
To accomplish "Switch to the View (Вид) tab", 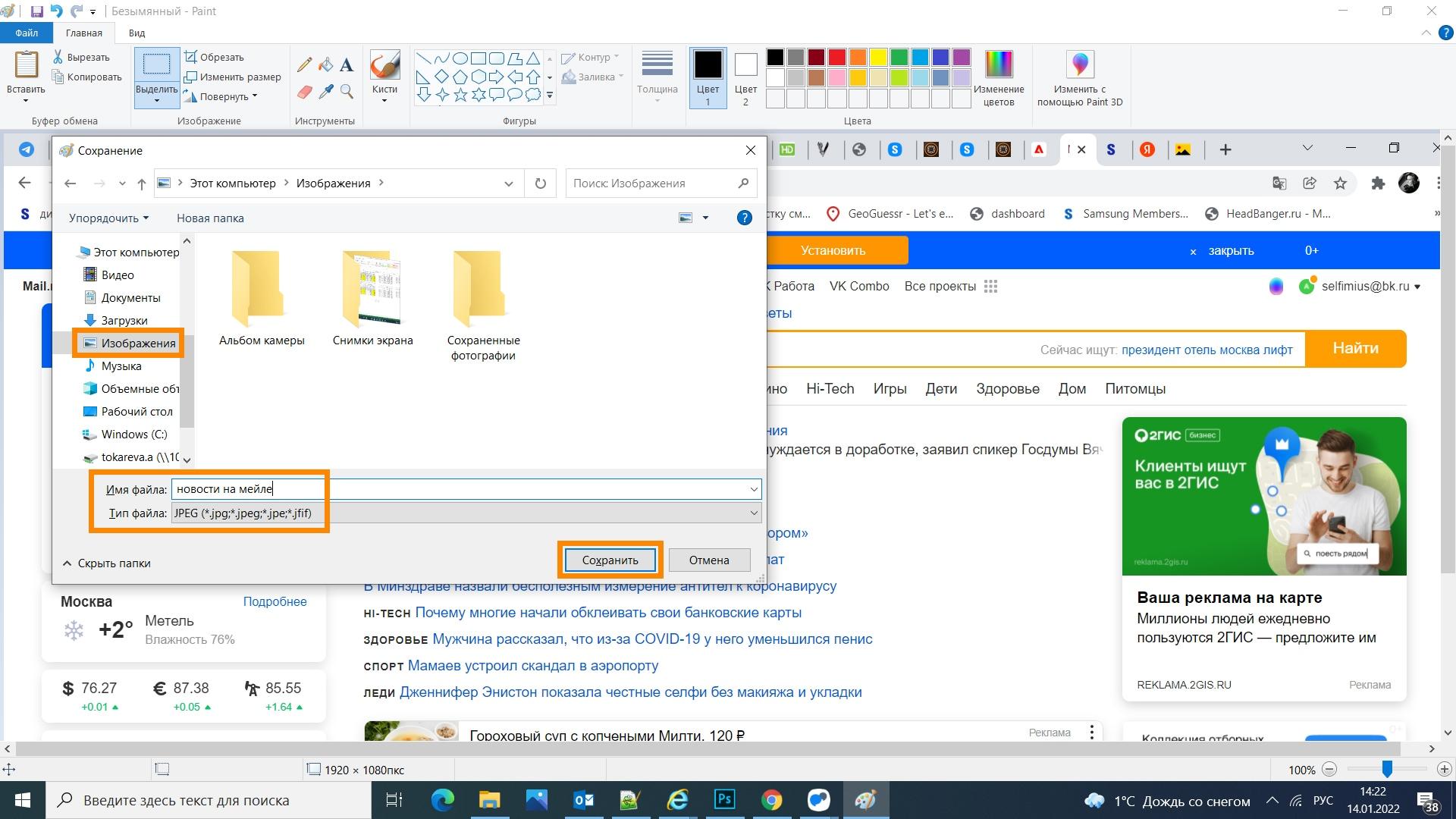I will coord(136,33).
